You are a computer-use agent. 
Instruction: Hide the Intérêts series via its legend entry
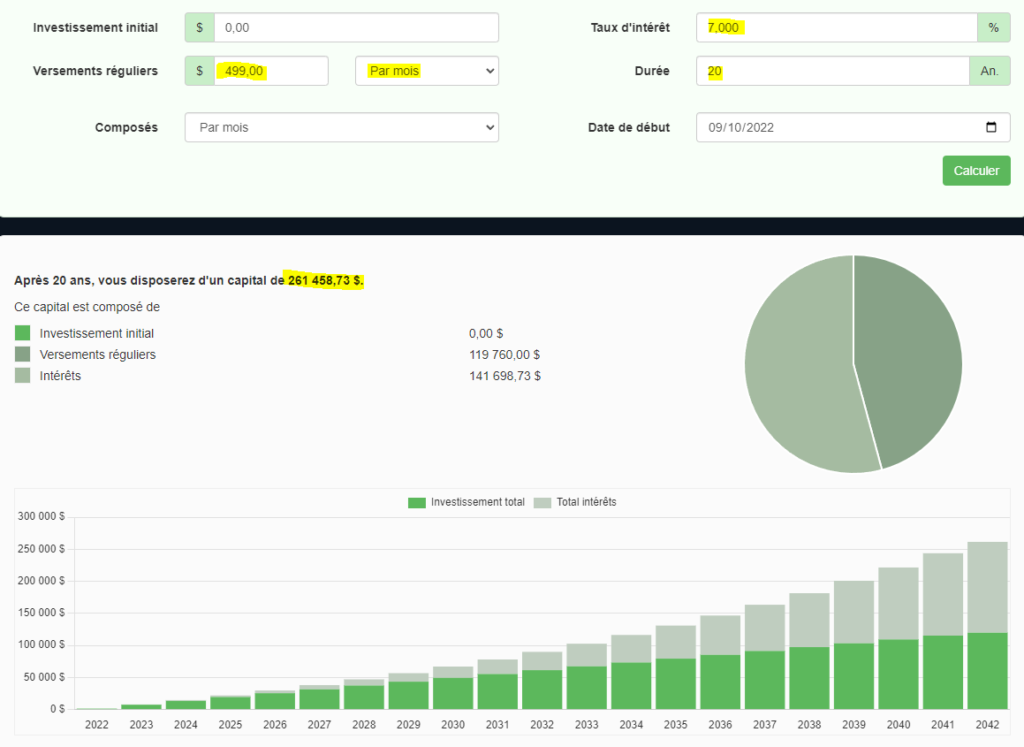(x=21, y=375)
